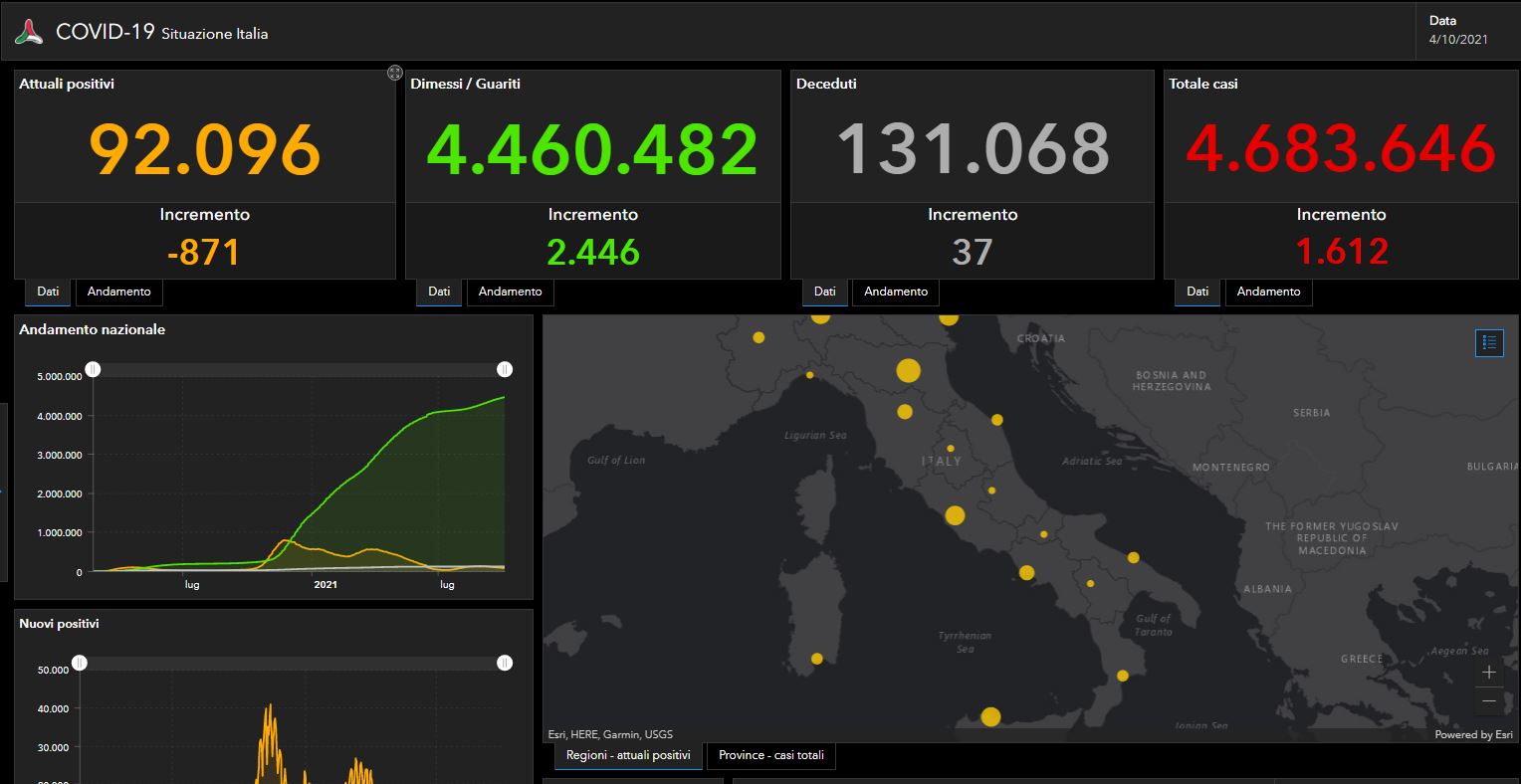Expand the Attuali positivi panel to fullscreen
The height and width of the screenshot is (784, 1521).
pyautogui.click(x=395, y=73)
